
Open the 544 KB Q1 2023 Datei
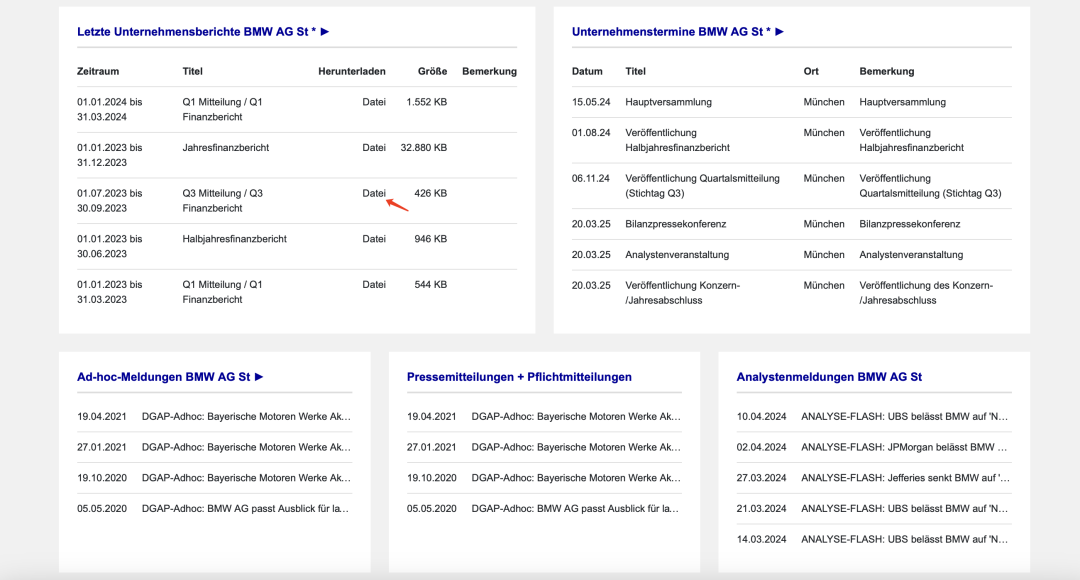click(x=374, y=285)
